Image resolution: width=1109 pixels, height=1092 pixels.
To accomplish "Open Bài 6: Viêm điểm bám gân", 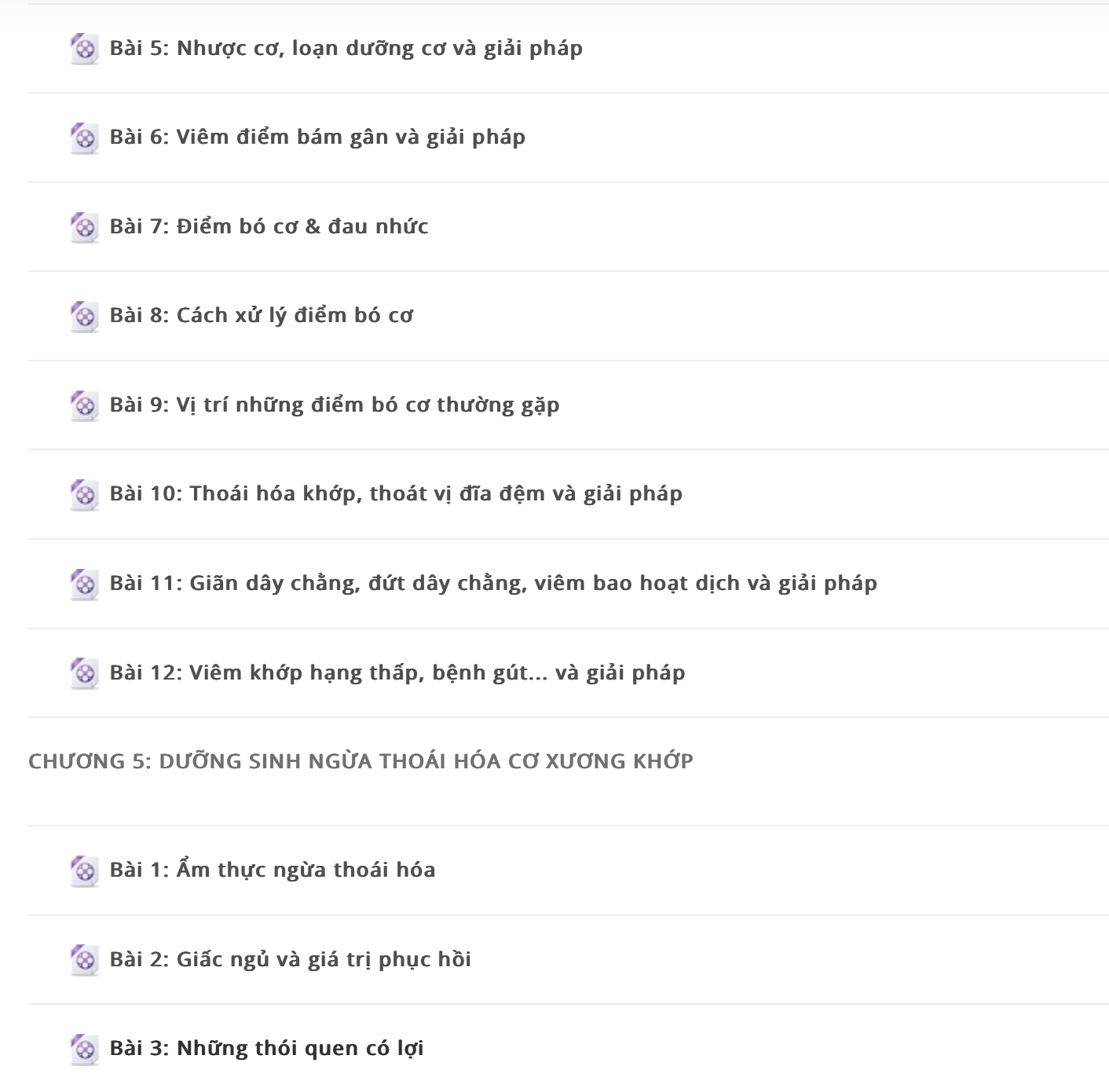I will (317, 137).
